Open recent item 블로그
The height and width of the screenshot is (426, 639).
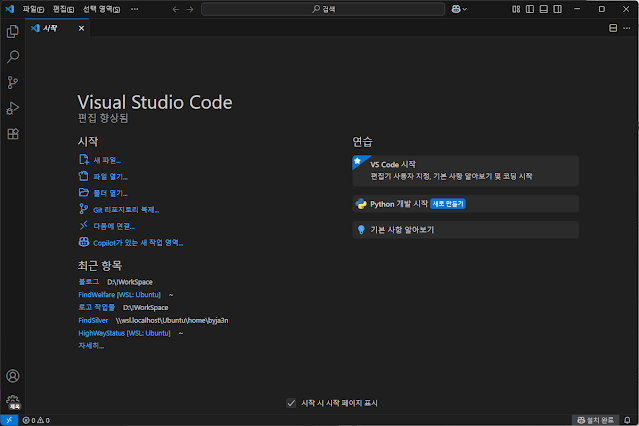[x=88, y=282]
